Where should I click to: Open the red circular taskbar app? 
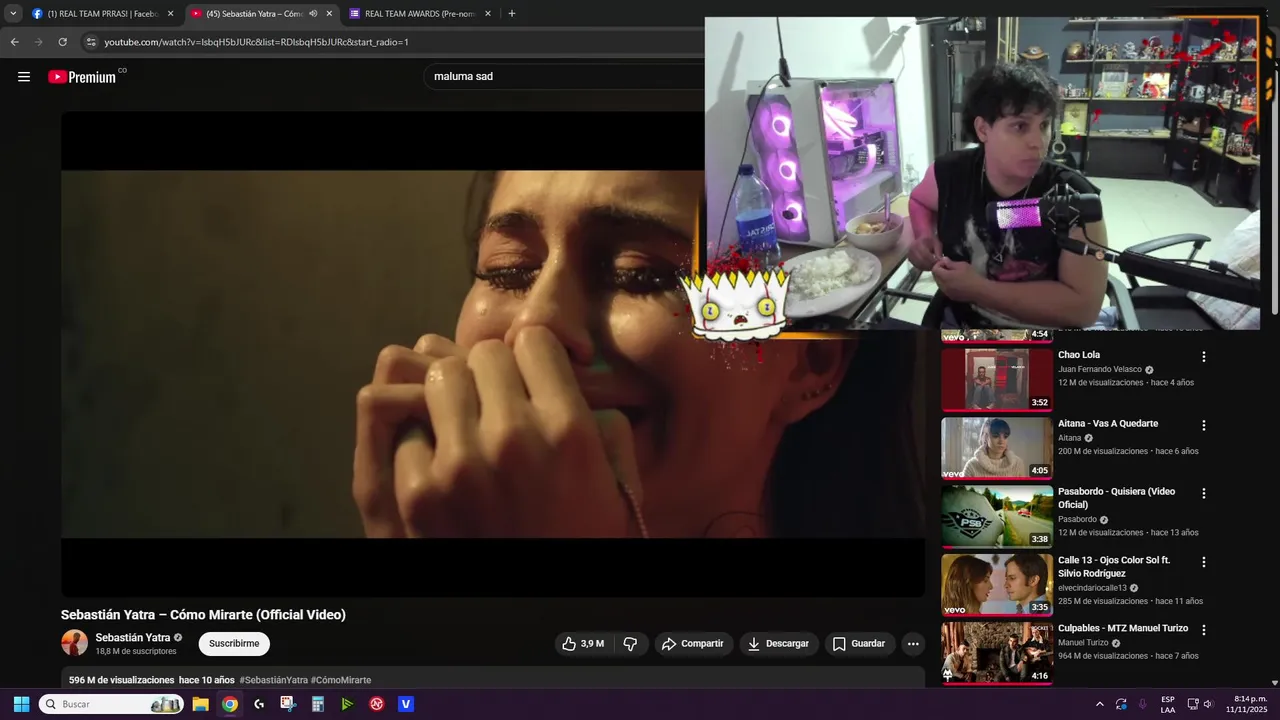click(x=377, y=704)
